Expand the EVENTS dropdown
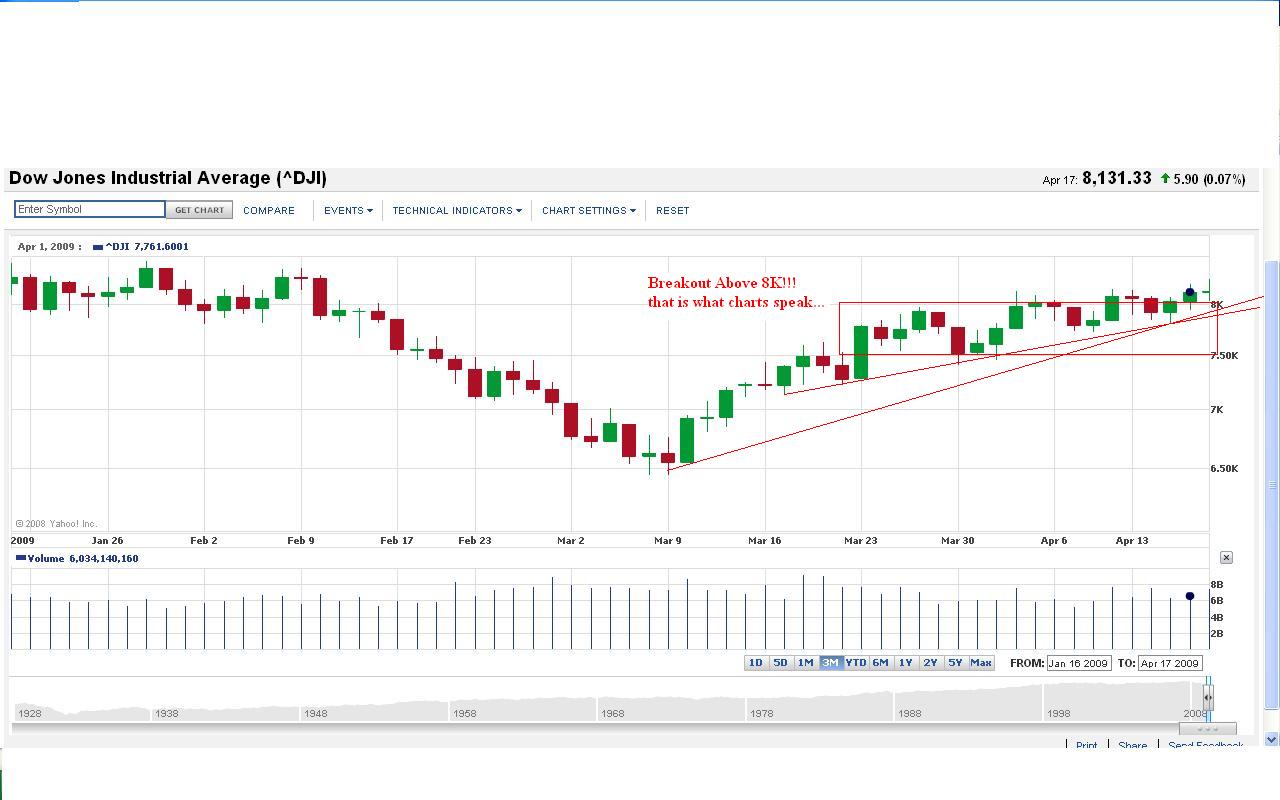 pyautogui.click(x=348, y=210)
